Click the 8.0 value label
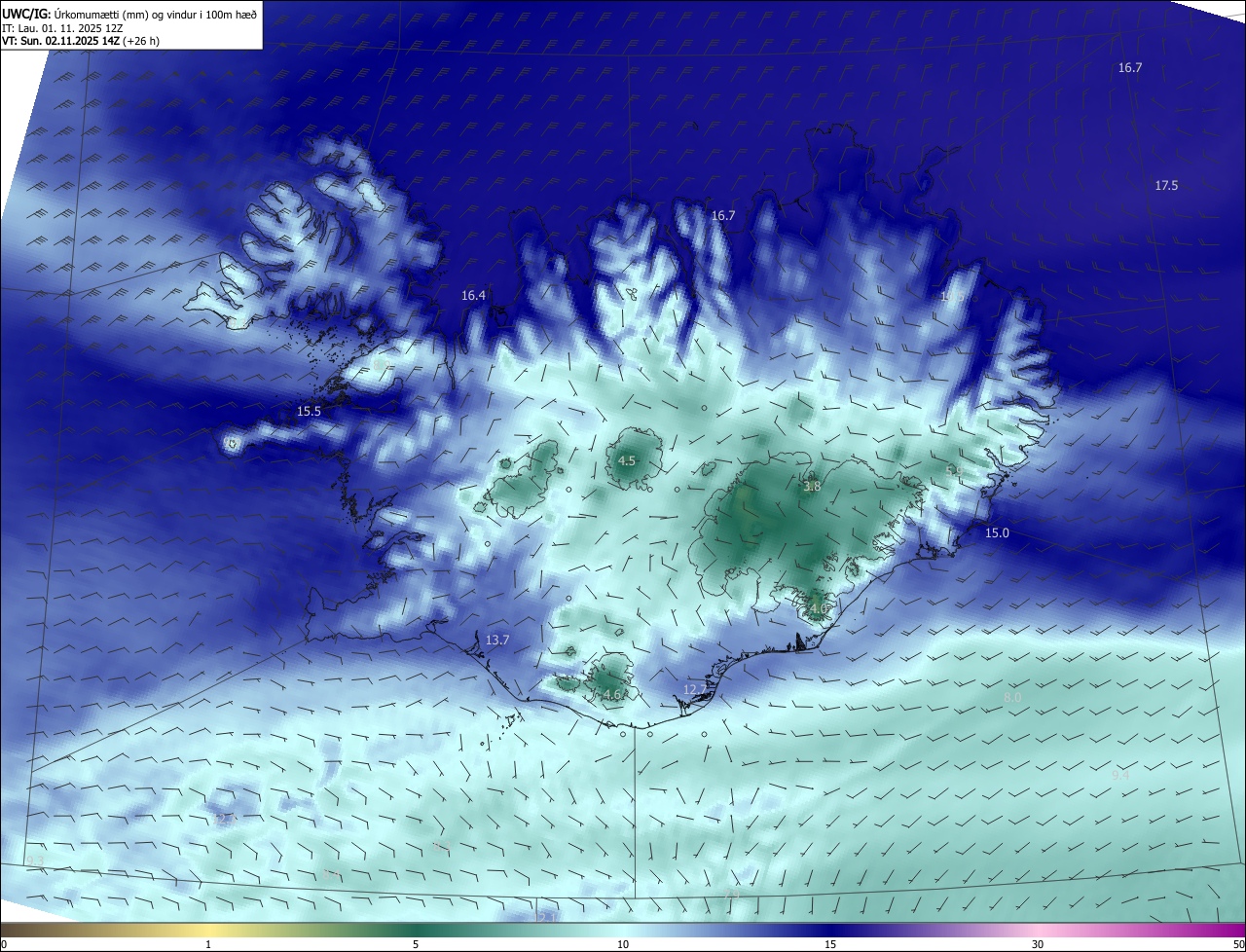 pyautogui.click(x=1012, y=698)
